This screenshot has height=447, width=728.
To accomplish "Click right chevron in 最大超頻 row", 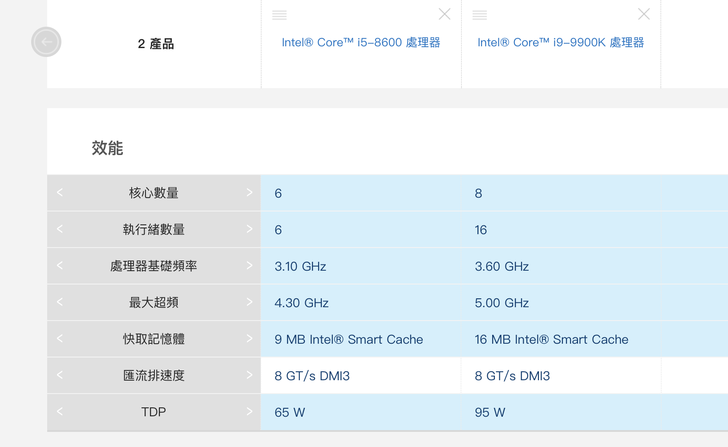I will pyautogui.click(x=249, y=302).
